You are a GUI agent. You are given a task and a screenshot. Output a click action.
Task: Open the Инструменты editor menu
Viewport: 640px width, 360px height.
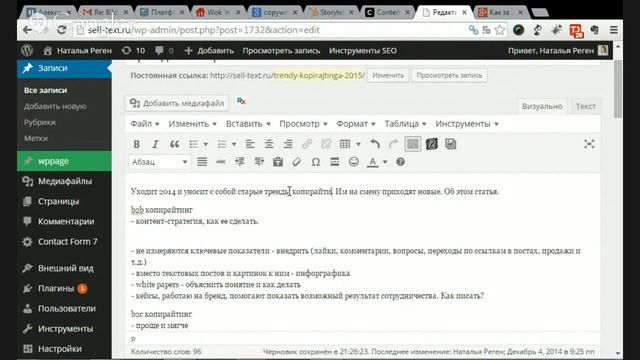click(x=467, y=124)
